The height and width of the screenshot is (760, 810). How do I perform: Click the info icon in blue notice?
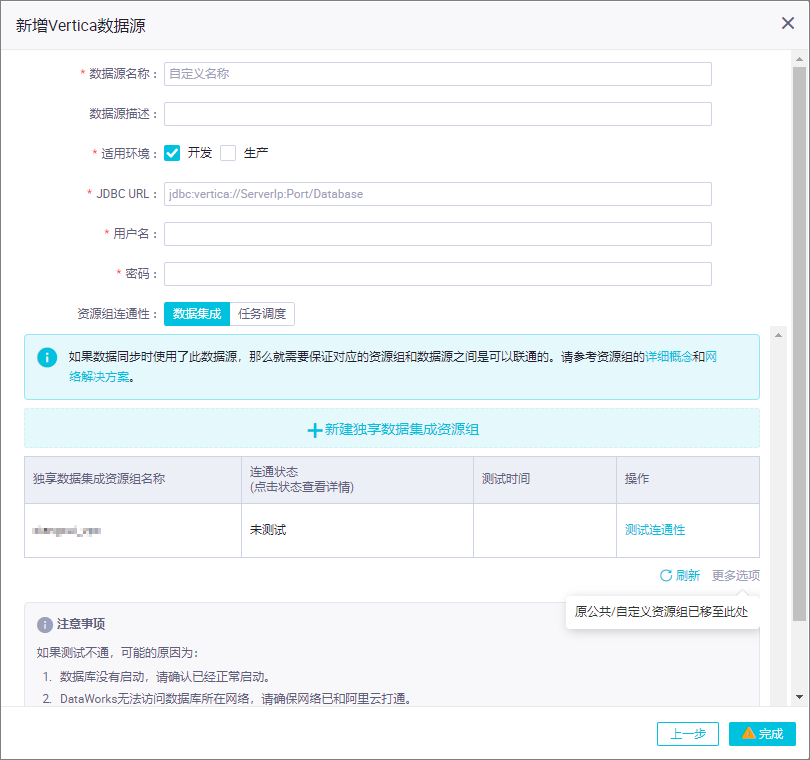(x=47, y=357)
